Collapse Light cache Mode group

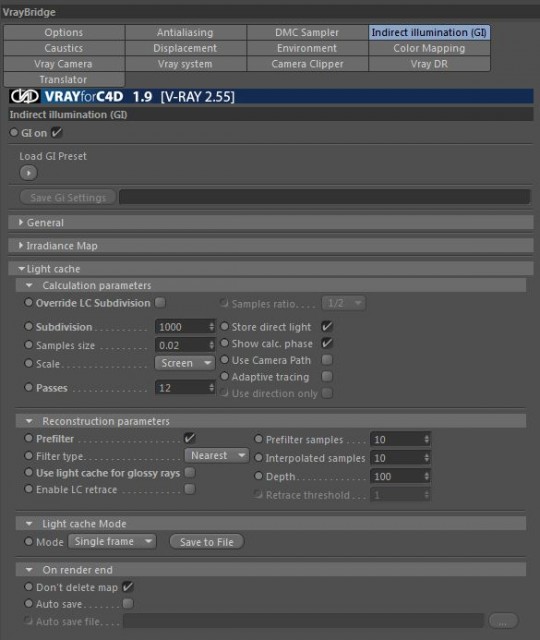[x=29, y=523]
